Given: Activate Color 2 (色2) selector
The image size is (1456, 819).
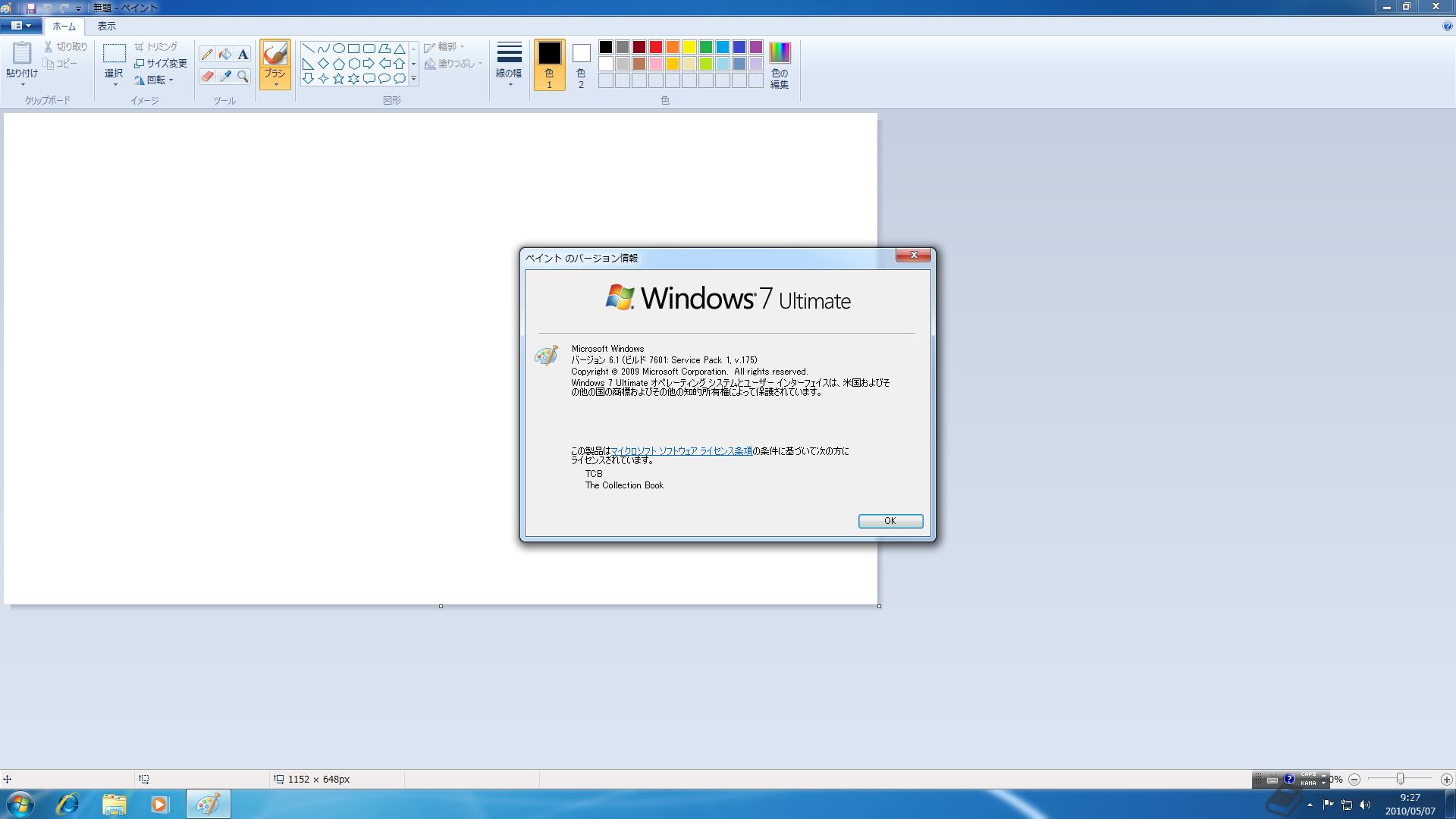Looking at the screenshot, I should tap(581, 64).
